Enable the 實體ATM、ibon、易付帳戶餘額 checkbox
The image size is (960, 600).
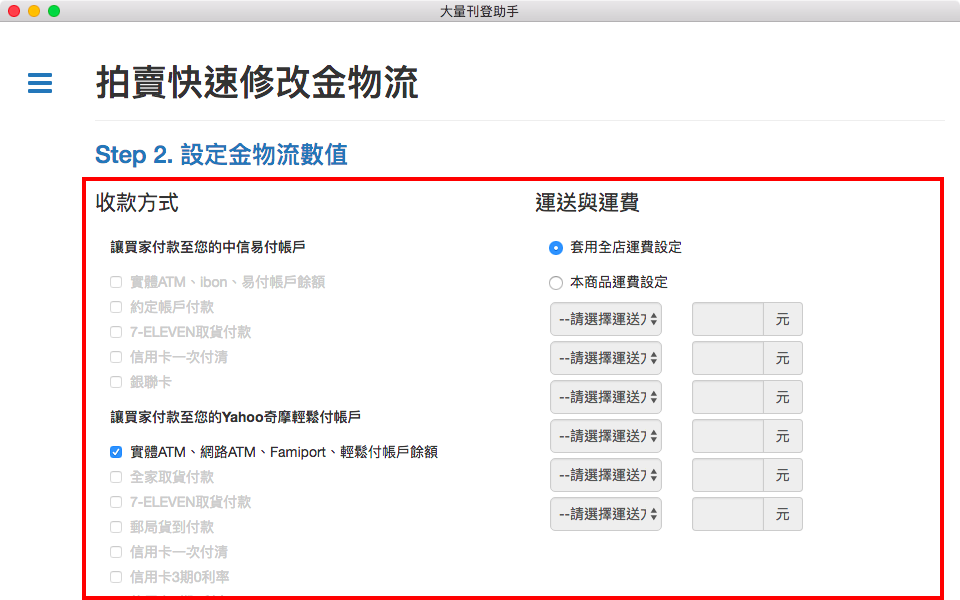[116, 282]
